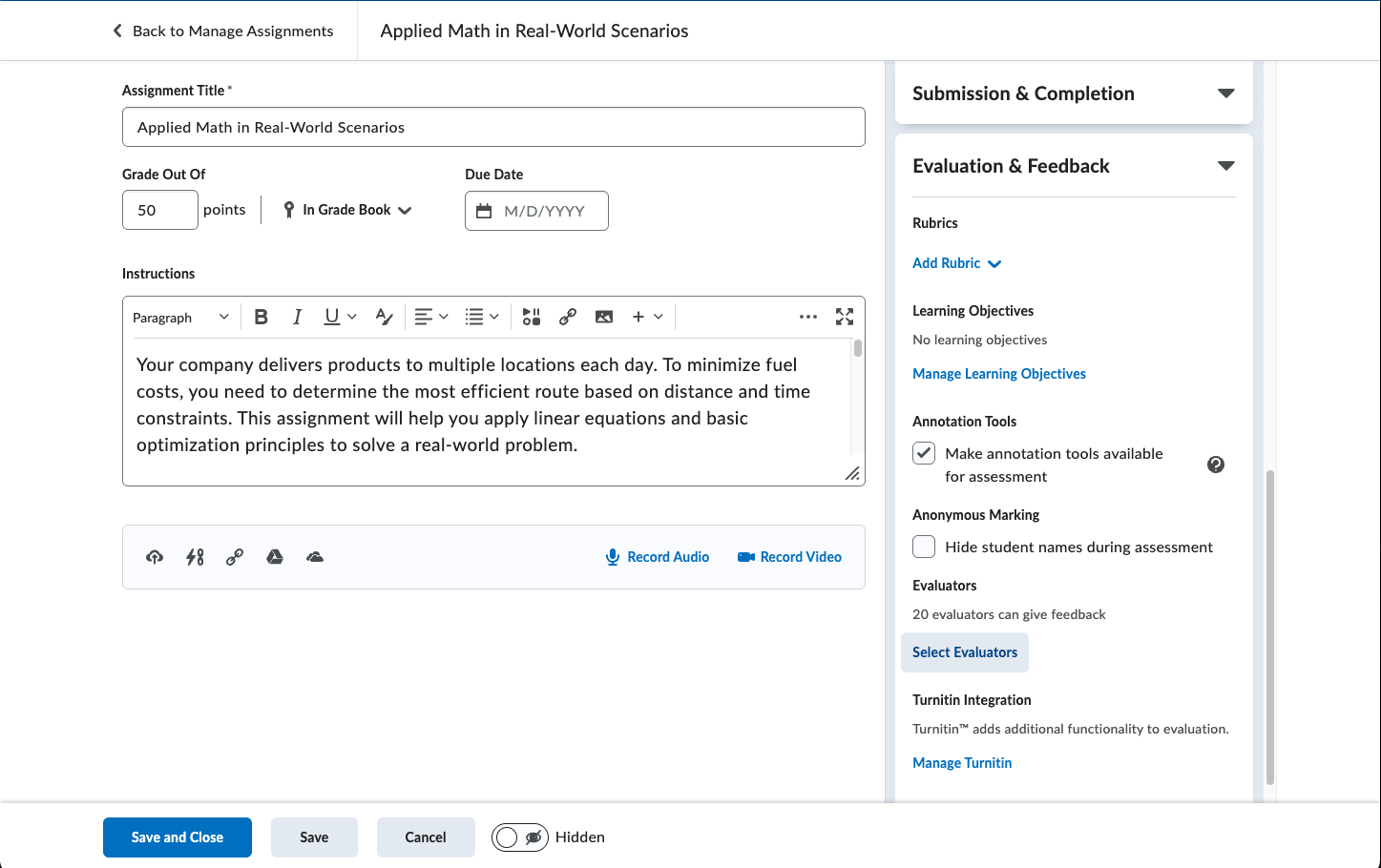Screen dimensions: 1381x868
Task: Open the Manage Learning Objectives link
Action: [x=999, y=374]
